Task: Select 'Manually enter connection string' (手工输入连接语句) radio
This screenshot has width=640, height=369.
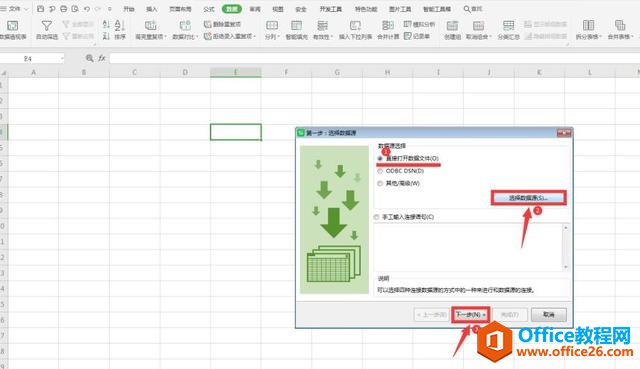Action: coord(376,217)
